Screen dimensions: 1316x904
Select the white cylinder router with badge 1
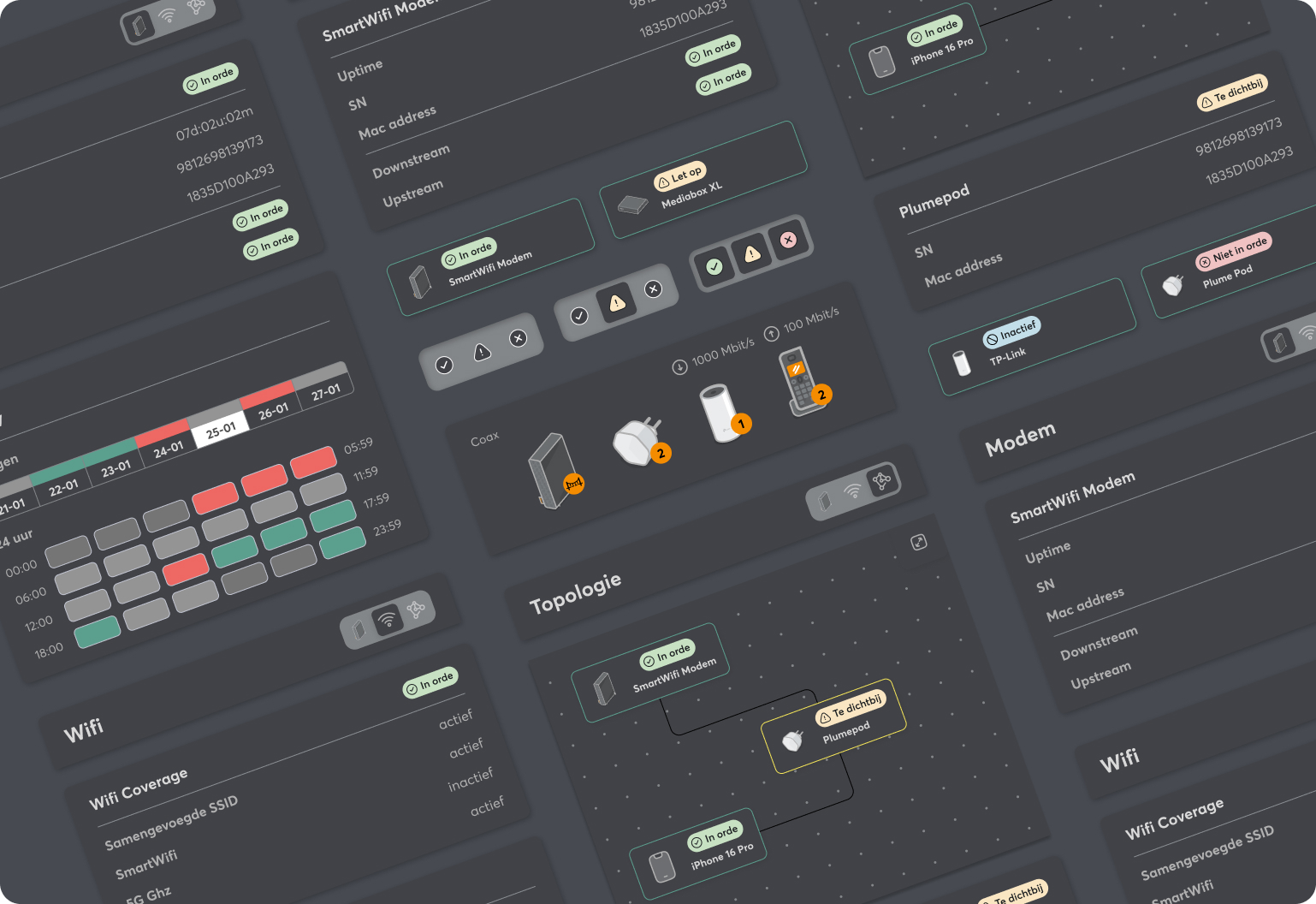tap(724, 413)
